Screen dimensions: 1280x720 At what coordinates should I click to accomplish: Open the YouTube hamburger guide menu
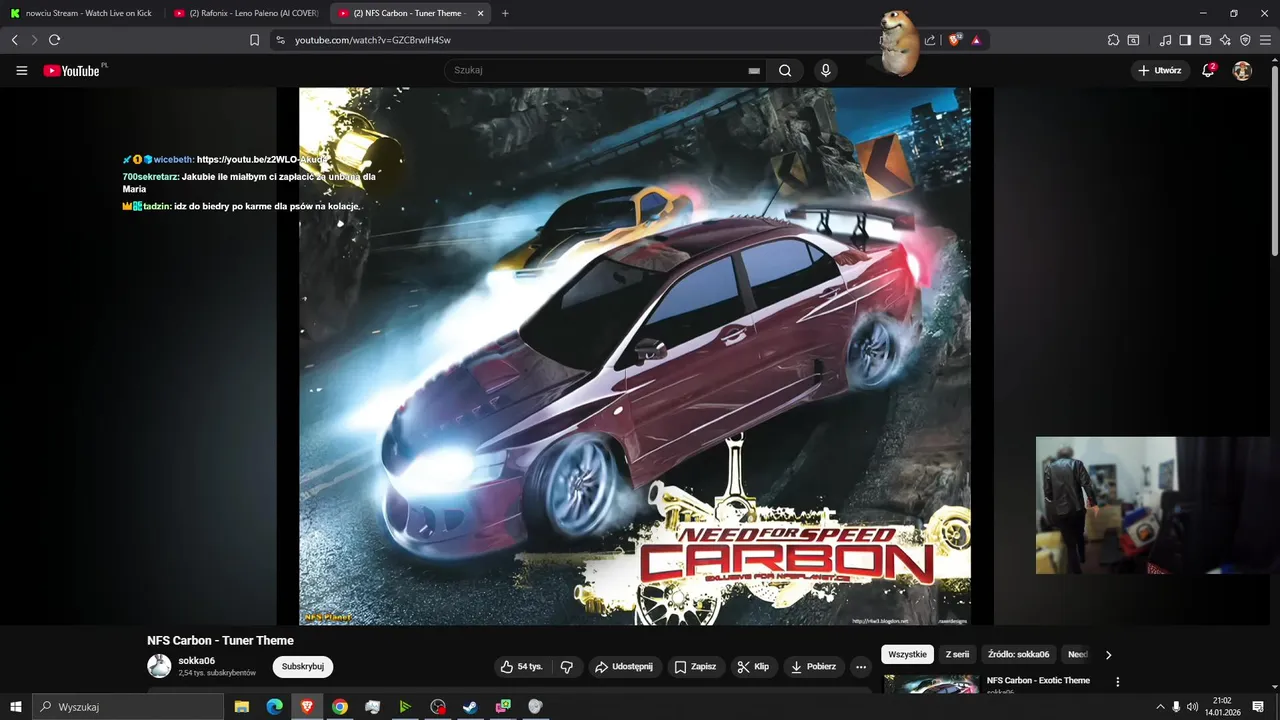[x=22, y=71]
